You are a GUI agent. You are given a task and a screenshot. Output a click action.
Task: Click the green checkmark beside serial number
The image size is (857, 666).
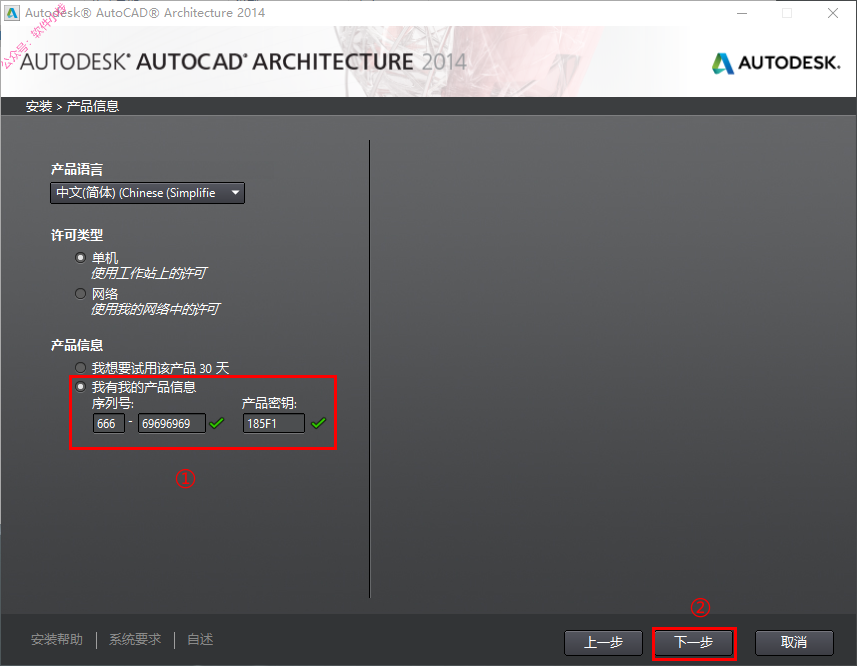(217, 423)
